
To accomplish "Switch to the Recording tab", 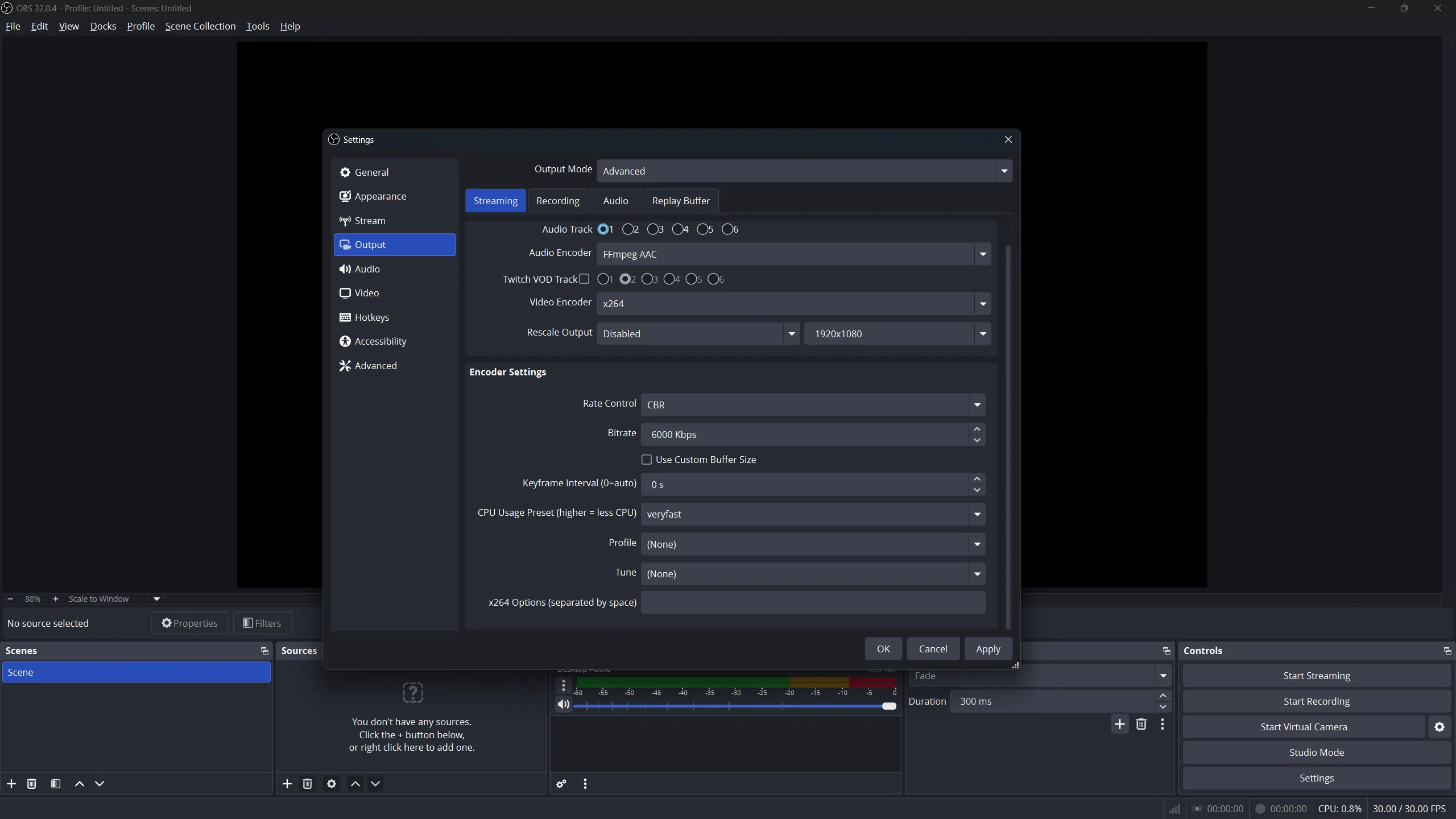I will tap(557, 201).
